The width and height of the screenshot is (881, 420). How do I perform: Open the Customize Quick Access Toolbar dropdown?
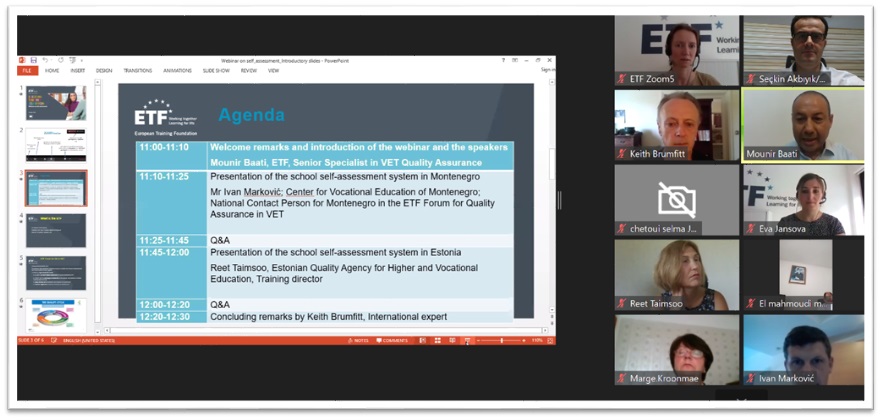[81, 61]
